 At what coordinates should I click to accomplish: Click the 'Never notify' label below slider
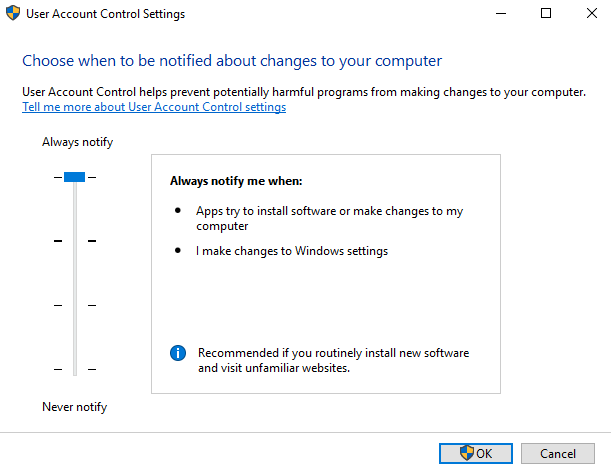coord(74,407)
